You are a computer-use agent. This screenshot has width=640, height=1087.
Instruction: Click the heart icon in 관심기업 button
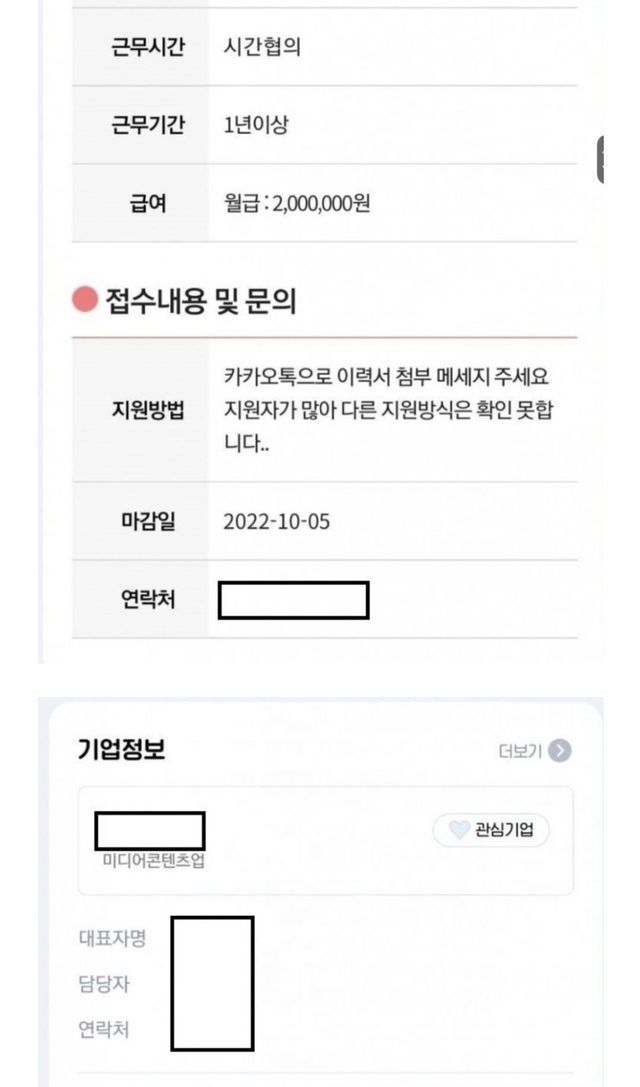[458, 830]
